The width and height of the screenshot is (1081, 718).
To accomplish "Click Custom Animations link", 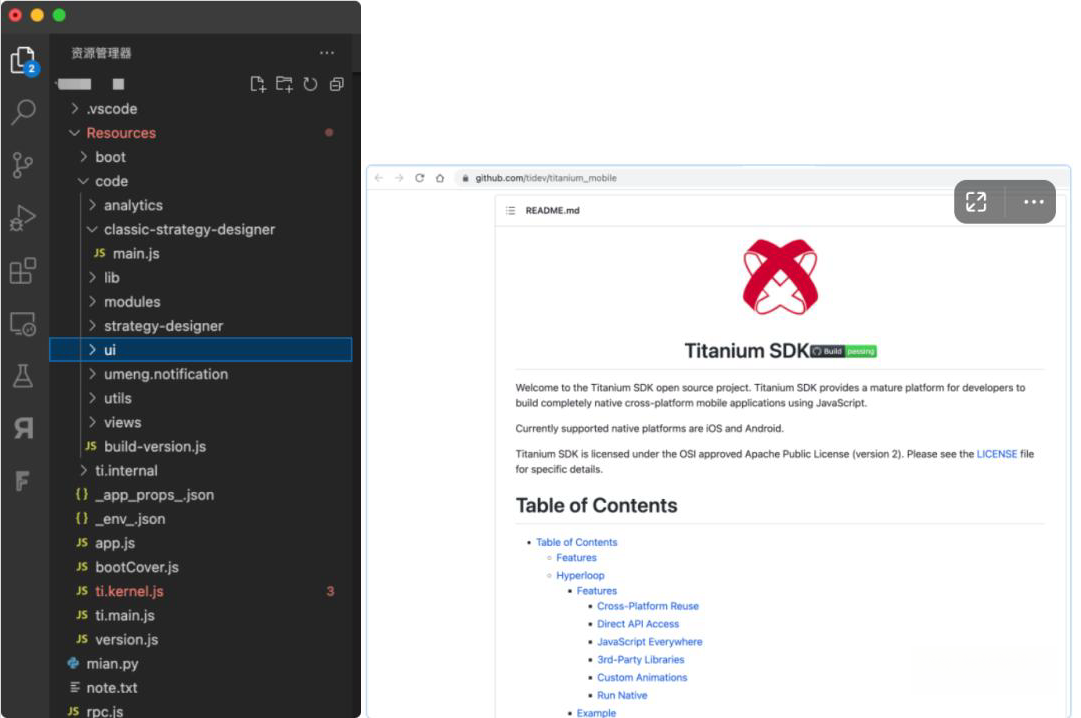I will pyautogui.click(x=642, y=678).
